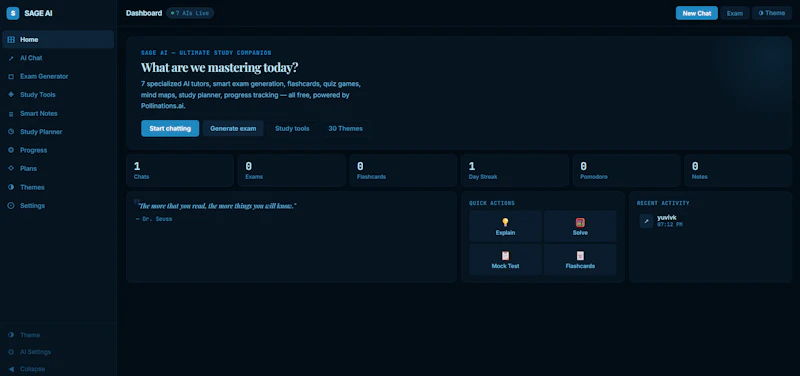Click the Plans sidebar icon

click(x=11, y=168)
